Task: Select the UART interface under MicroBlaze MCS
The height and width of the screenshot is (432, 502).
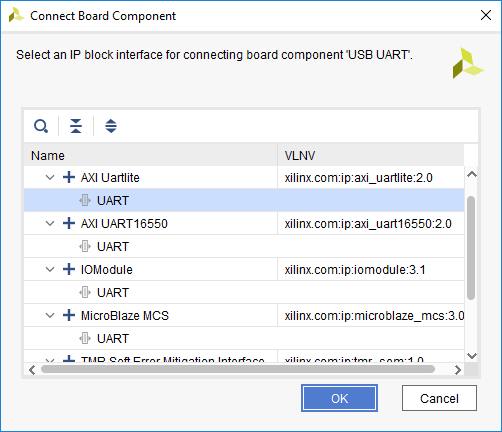Action: pos(244,338)
